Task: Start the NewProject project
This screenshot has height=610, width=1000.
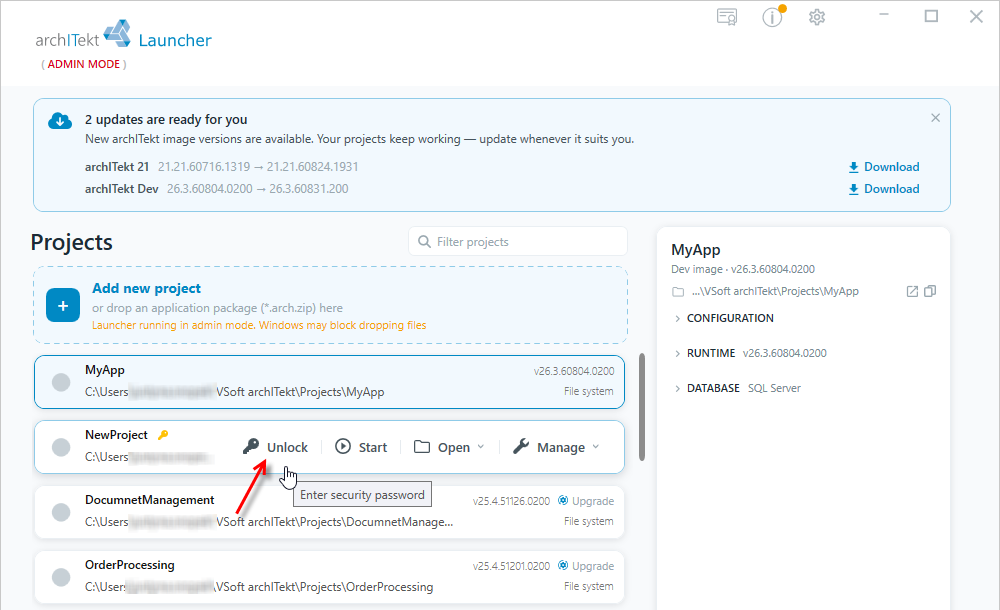Action: (361, 447)
